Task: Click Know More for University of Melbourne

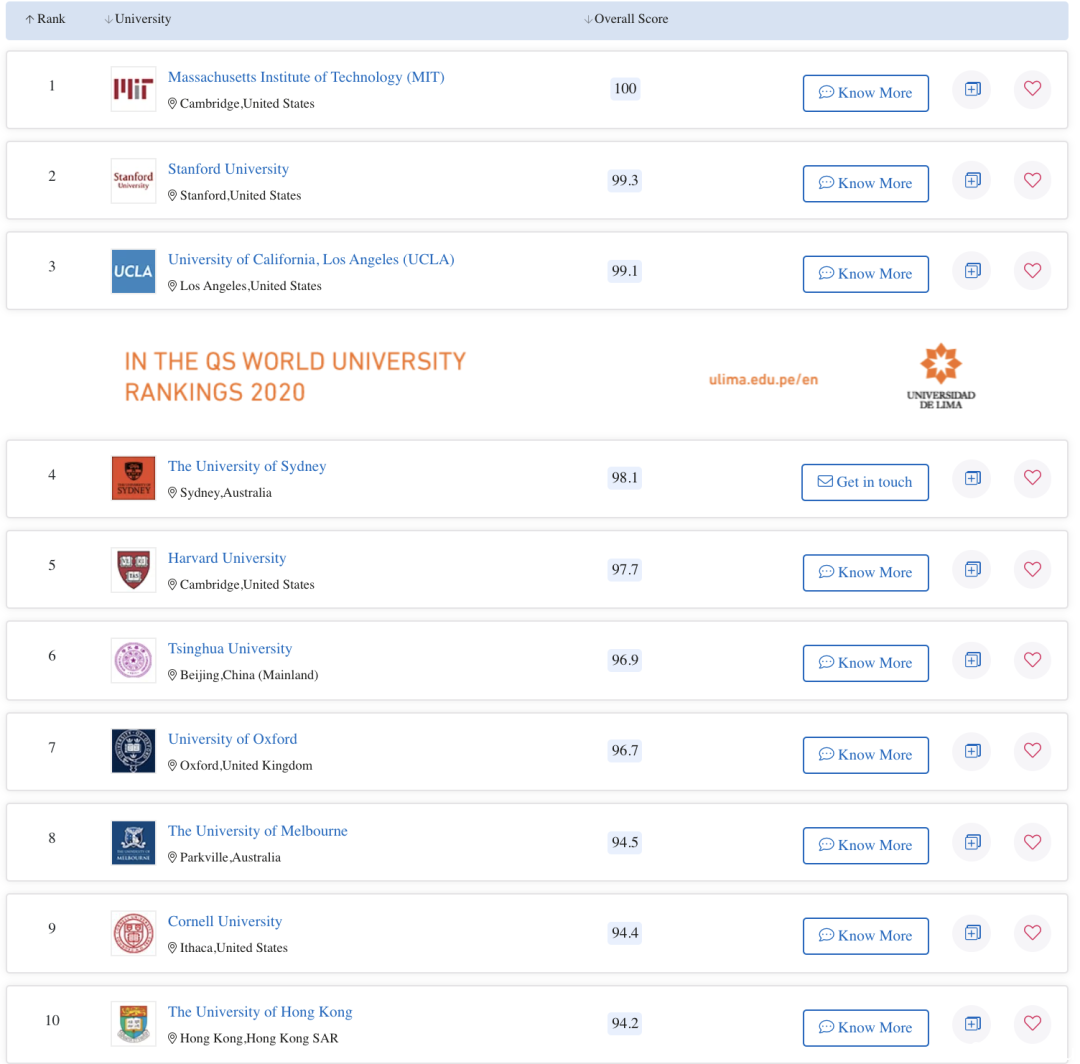Action: [865, 846]
